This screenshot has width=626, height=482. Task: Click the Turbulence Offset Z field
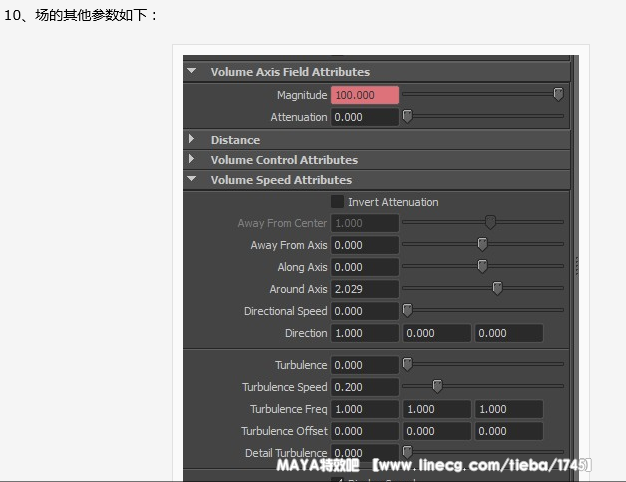[x=509, y=431]
